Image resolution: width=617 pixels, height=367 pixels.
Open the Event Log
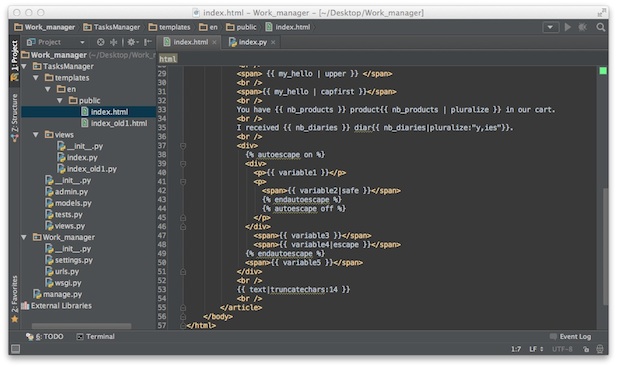click(x=571, y=337)
